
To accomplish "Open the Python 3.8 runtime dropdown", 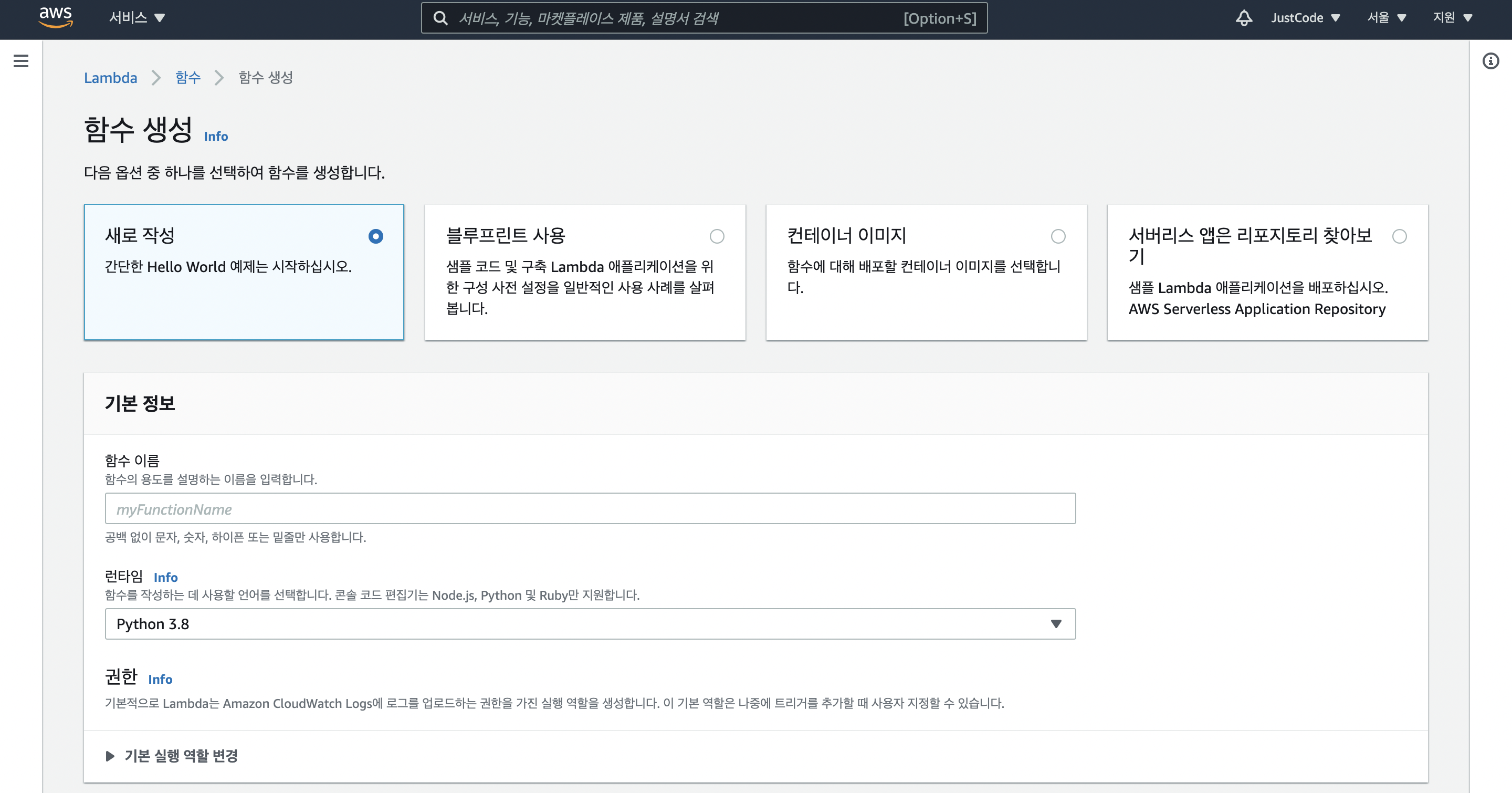I will point(590,623).
